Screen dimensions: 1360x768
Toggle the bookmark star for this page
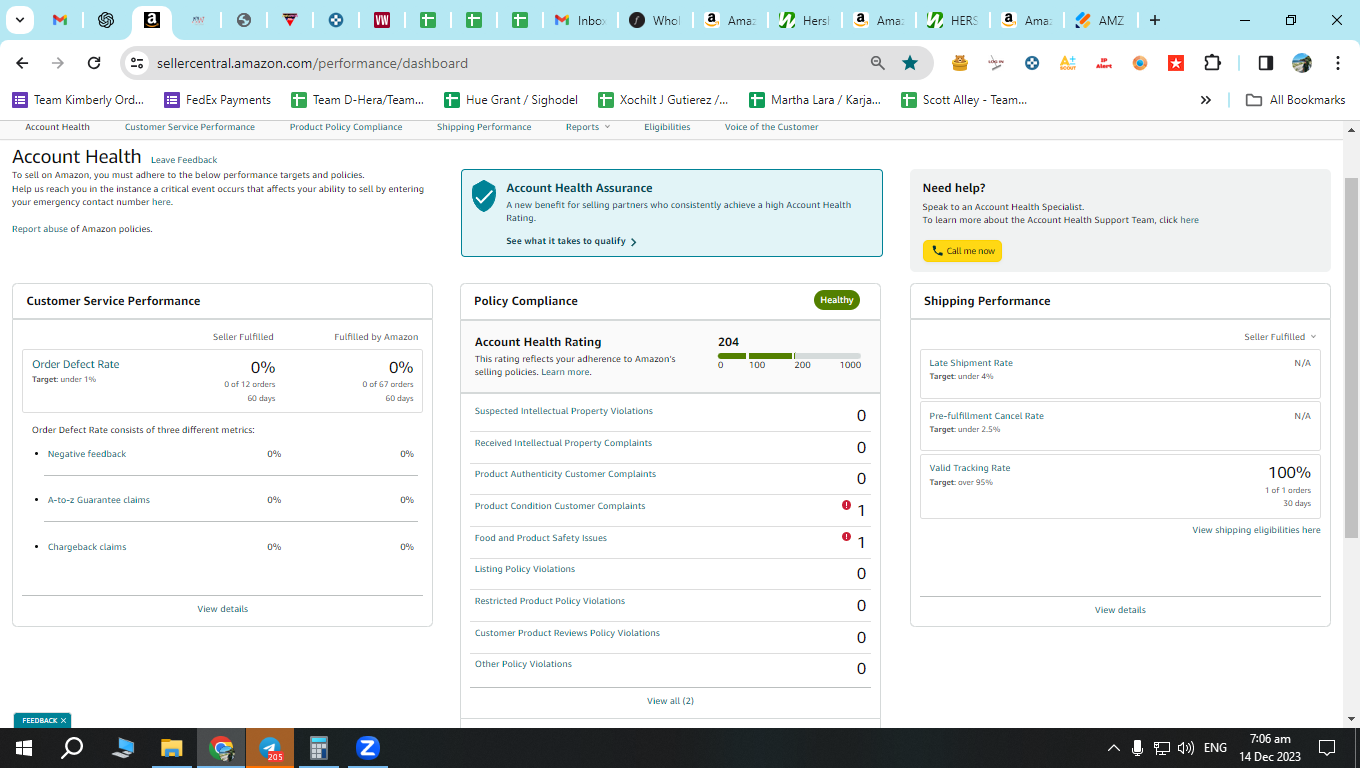click(909, 63)
